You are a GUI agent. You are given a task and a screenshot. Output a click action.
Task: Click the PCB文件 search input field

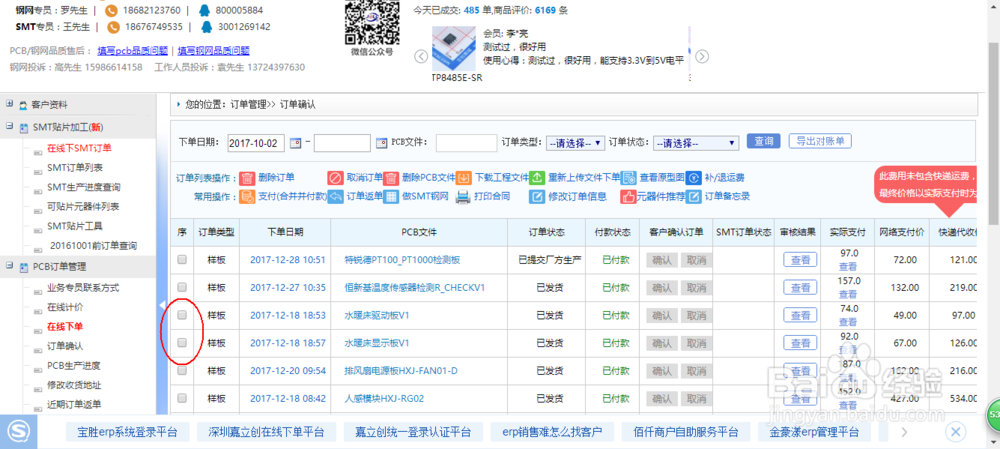(466, 143)
